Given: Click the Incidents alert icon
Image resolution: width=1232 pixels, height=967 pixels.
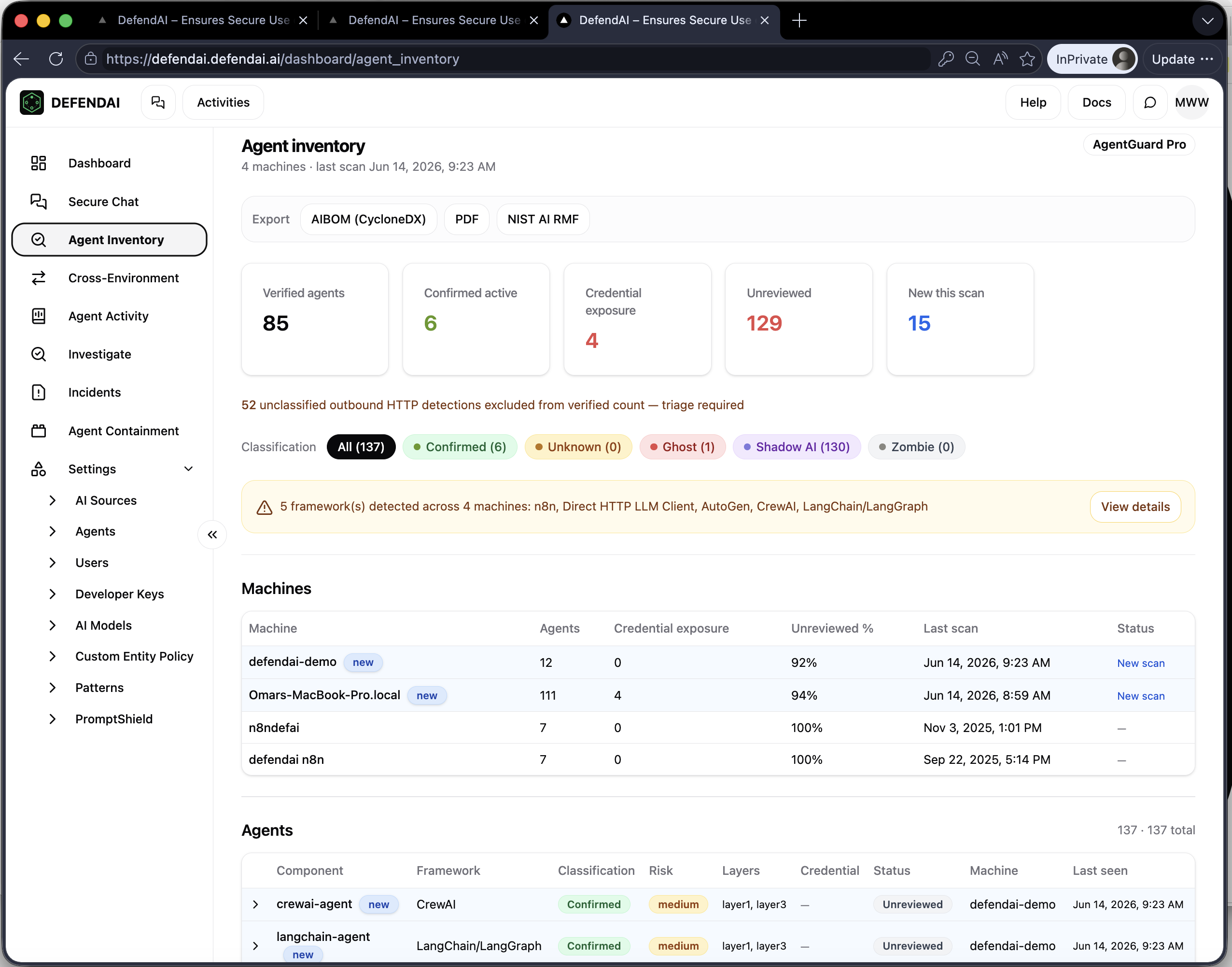Looking at the screenshot, I should click(x=39, y=392).
